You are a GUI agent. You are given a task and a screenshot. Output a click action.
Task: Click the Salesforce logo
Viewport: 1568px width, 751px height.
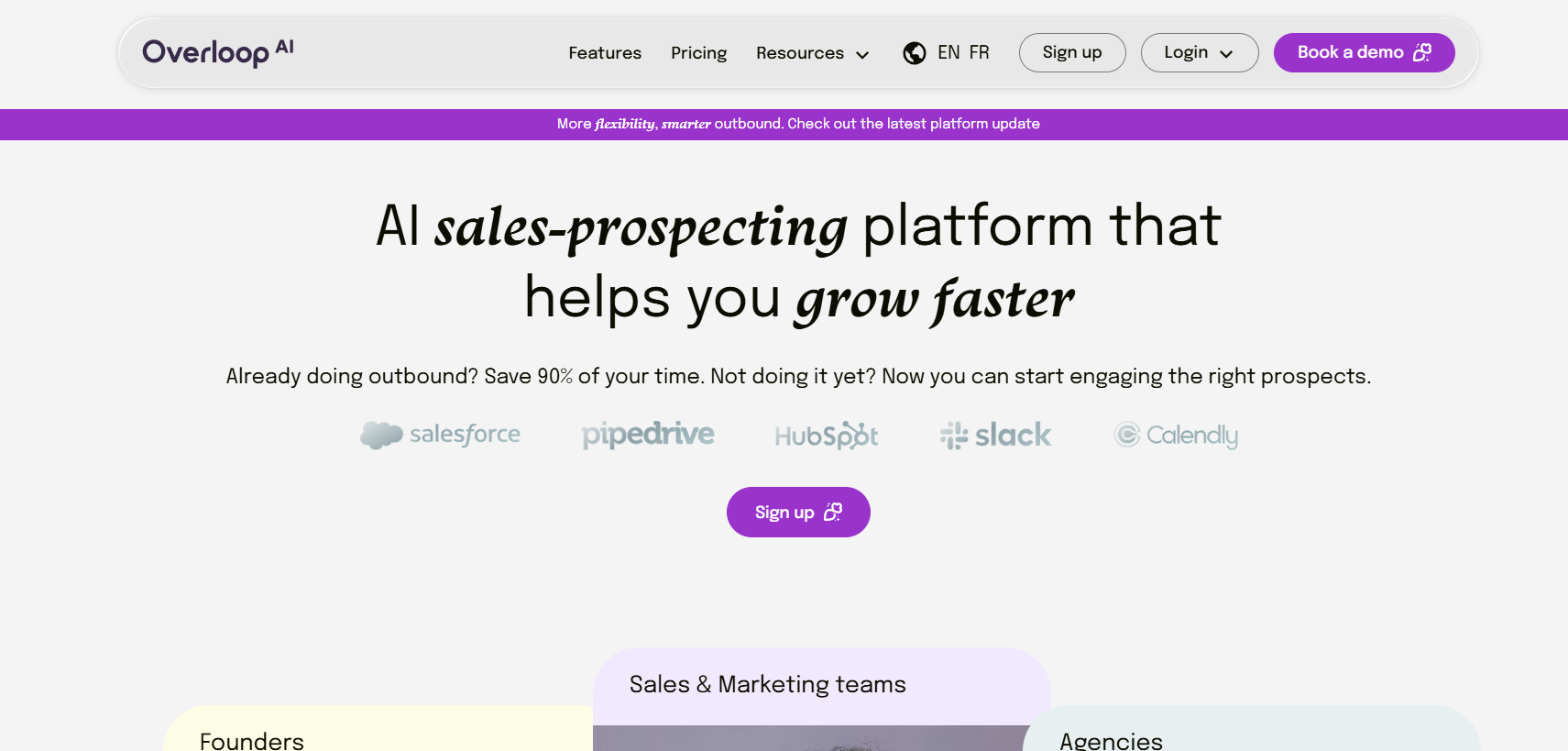coord(440,435)
